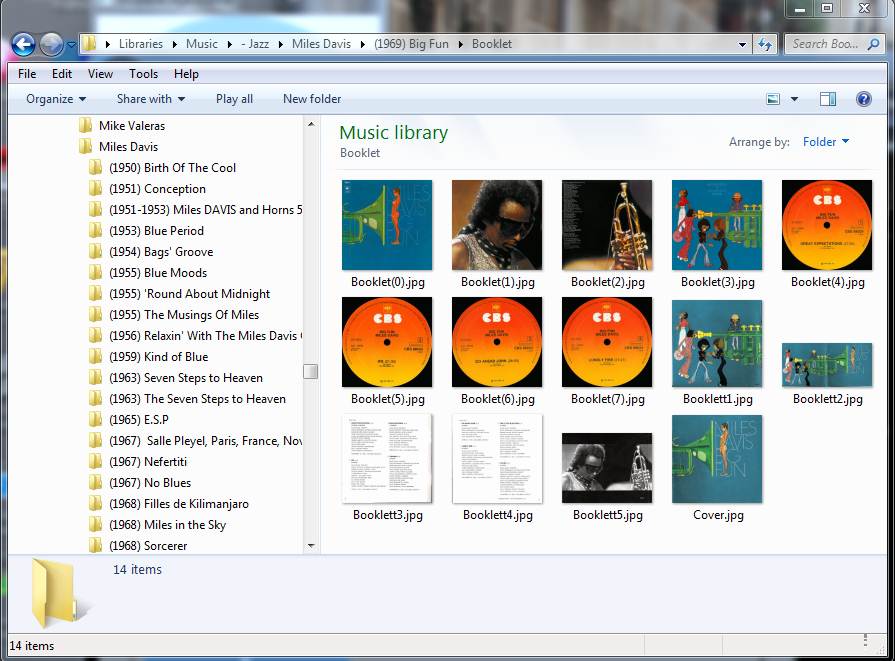The image size is (895, 661).
Task: Click the folder icon in the address bar
Action: click(89, 44)
